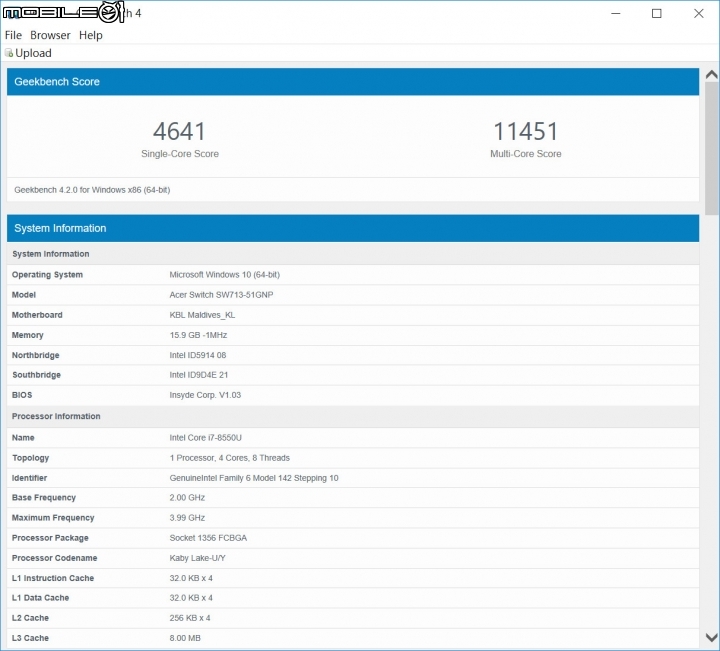Click the Multi-Core Score label
Viewport: 720px width, 651px height.
click(526, 154)
